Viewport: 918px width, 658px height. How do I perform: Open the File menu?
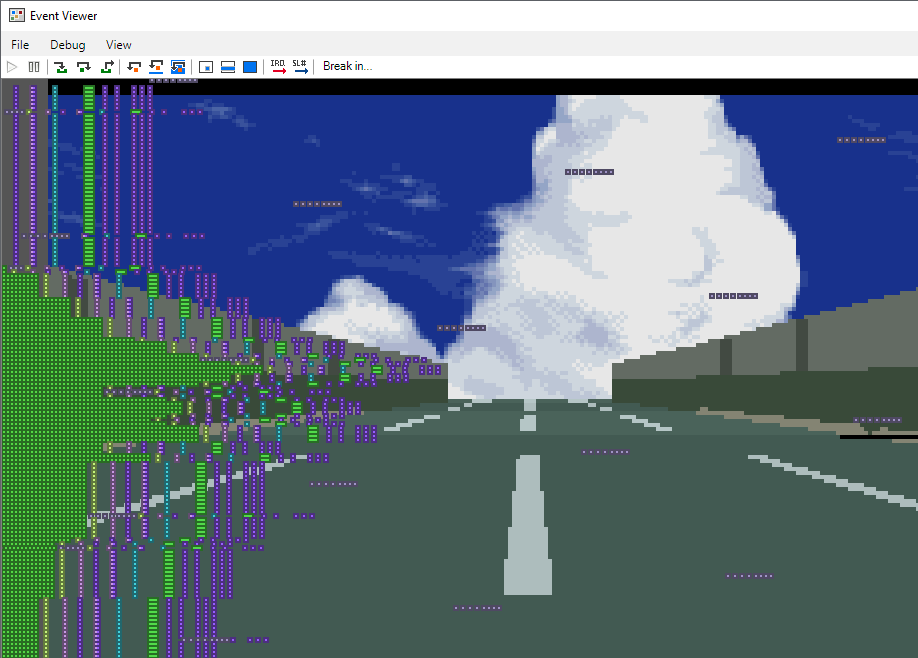pyautogui.click(x=20, y=44)
